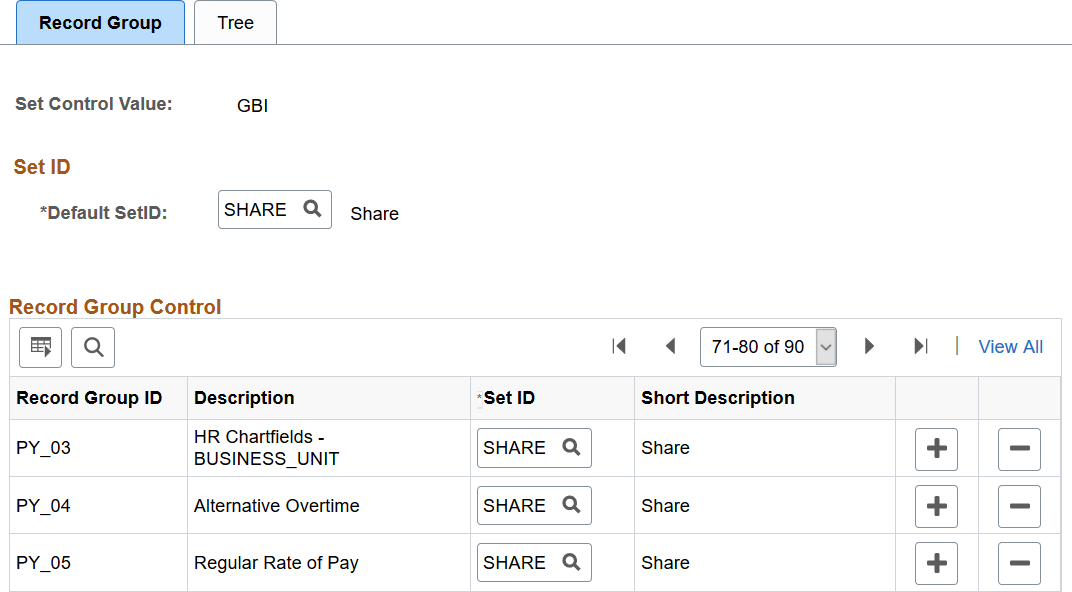
Task: Add a row after PY_04
Action: click(937, 507)
